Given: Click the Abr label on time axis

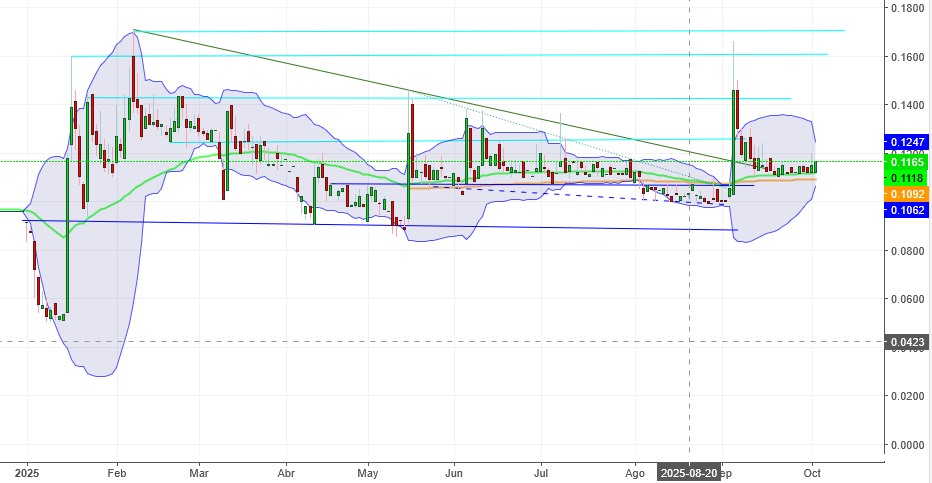Looking at the screenshot, I should pos(286,473).
